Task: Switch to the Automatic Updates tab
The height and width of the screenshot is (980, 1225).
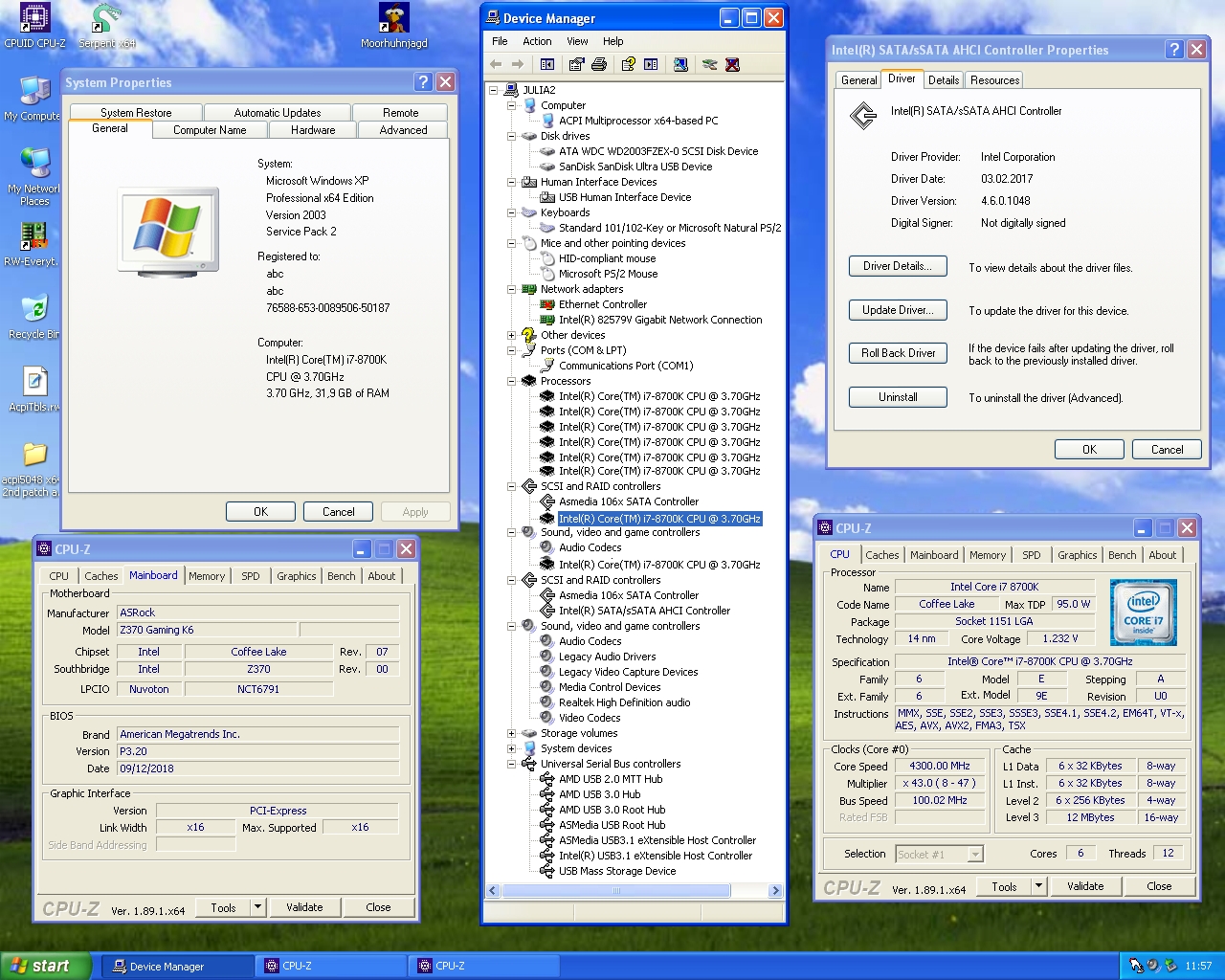Action: [x=278, y=113]
